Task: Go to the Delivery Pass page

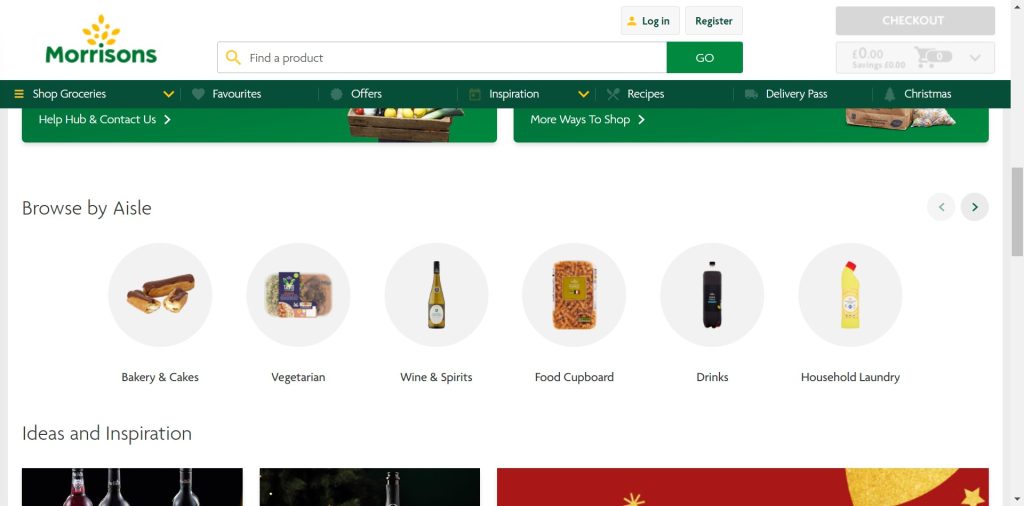Action: (796, 94)
